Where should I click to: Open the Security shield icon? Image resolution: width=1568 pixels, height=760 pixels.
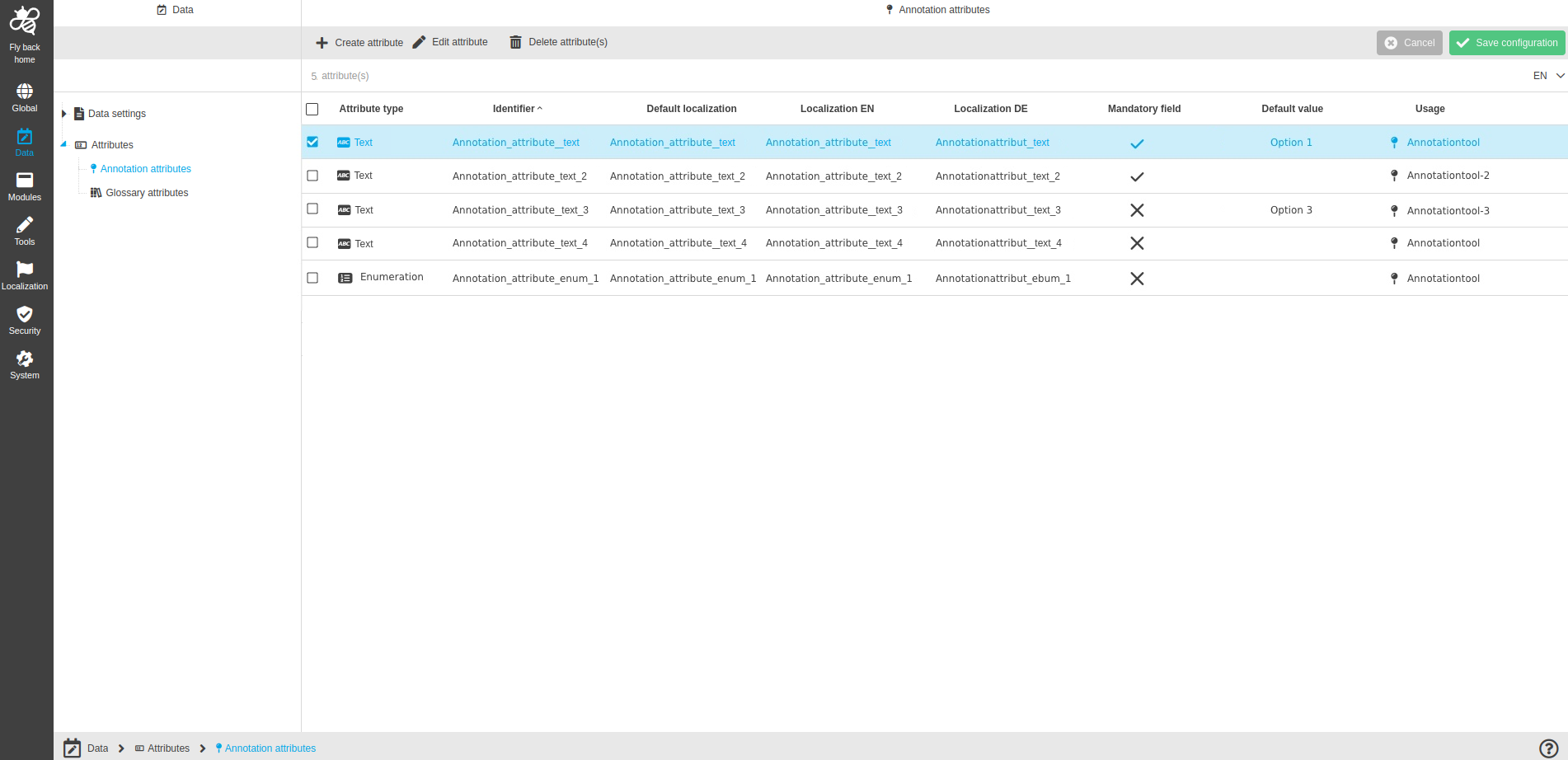click(x=25, y=314)
